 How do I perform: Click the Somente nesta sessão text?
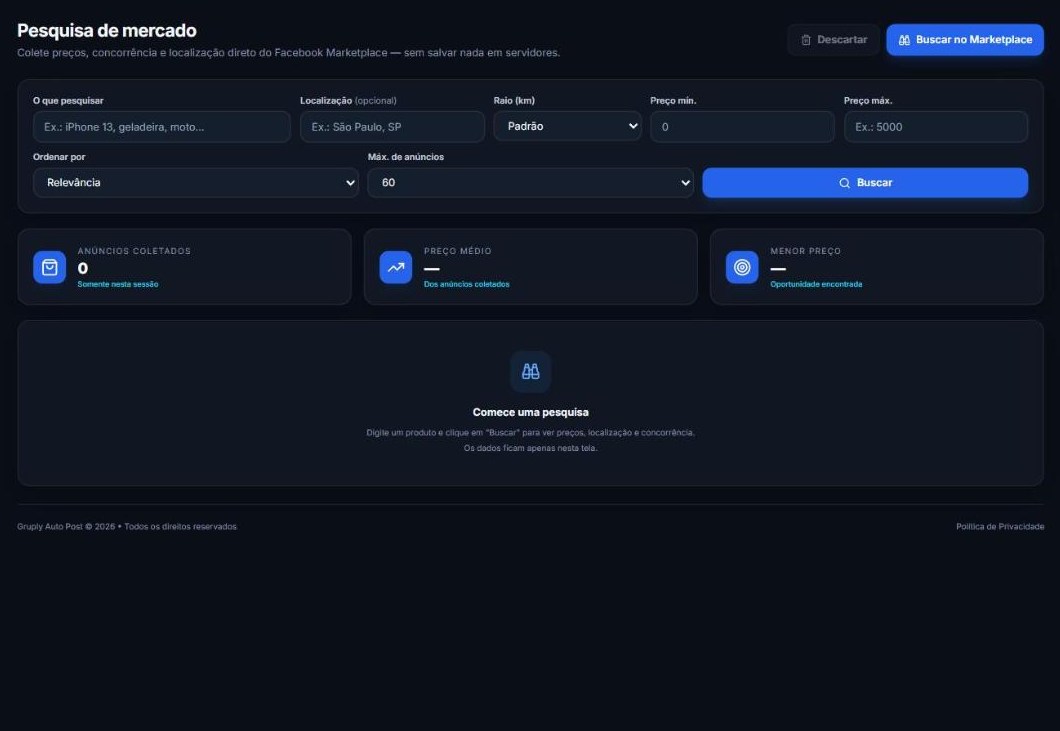click(118, 284)
